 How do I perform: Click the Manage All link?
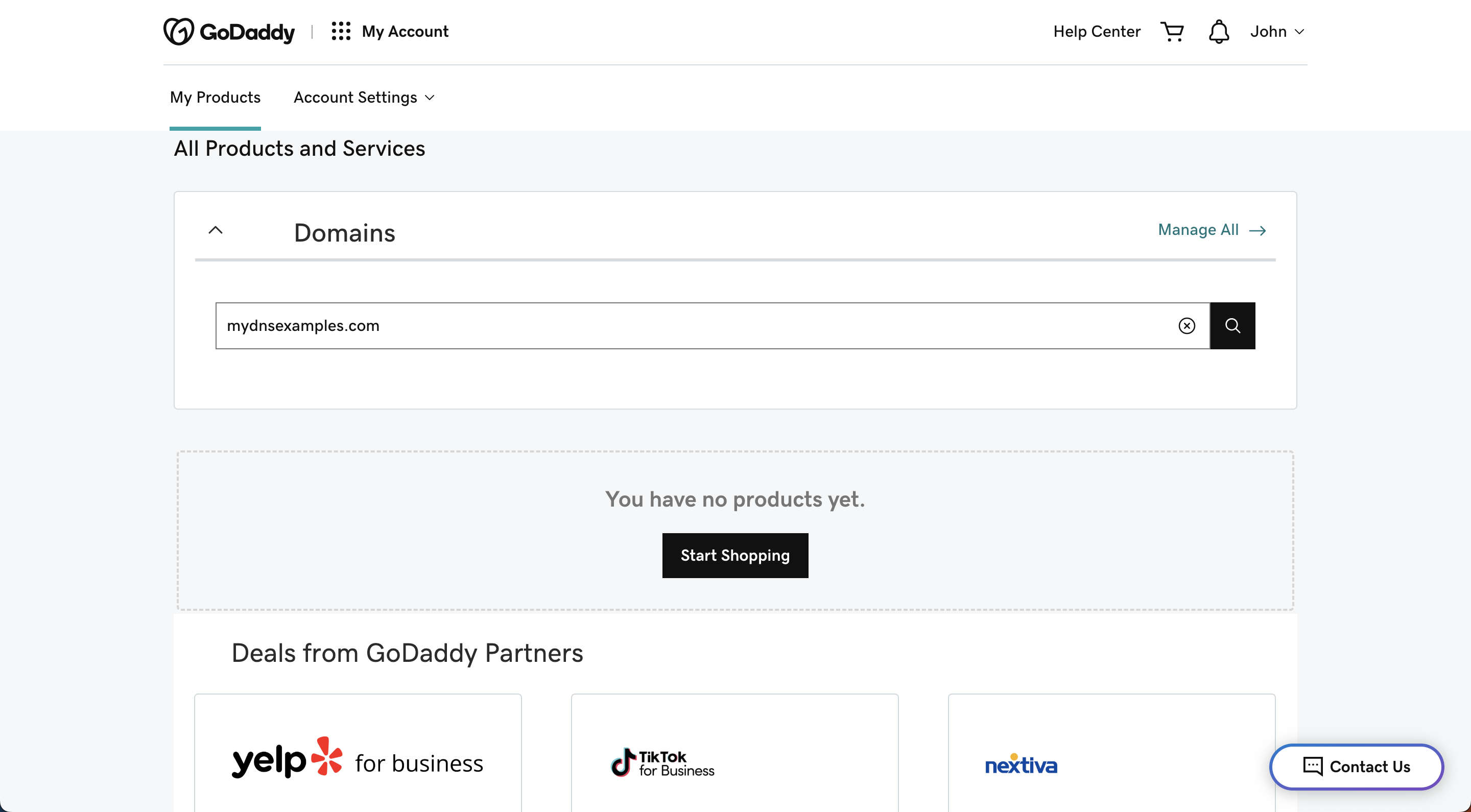coord(1198,229)
